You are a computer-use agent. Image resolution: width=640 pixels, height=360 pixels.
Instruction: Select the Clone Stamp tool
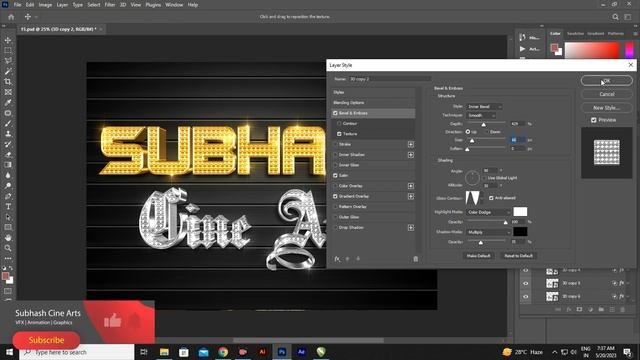point(8,134)
